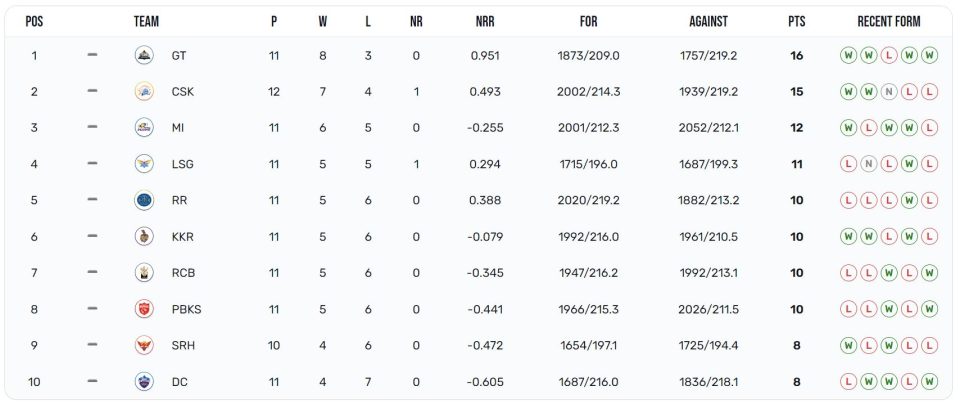This screenshot has height=404, width=960.
Task: Click the RECENT FORM column header
Action: 888,21
